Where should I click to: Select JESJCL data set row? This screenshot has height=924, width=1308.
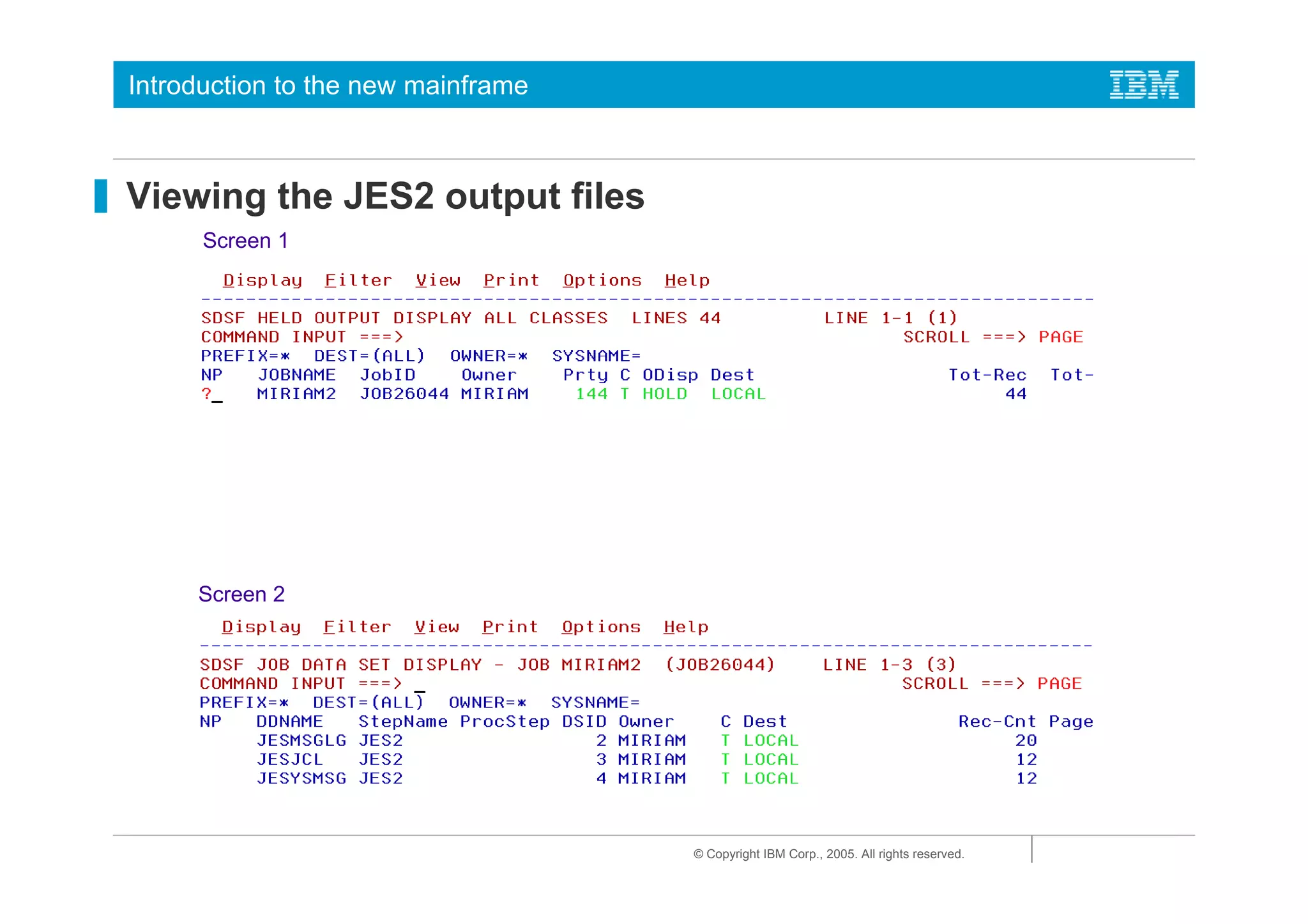coord(289,760)
